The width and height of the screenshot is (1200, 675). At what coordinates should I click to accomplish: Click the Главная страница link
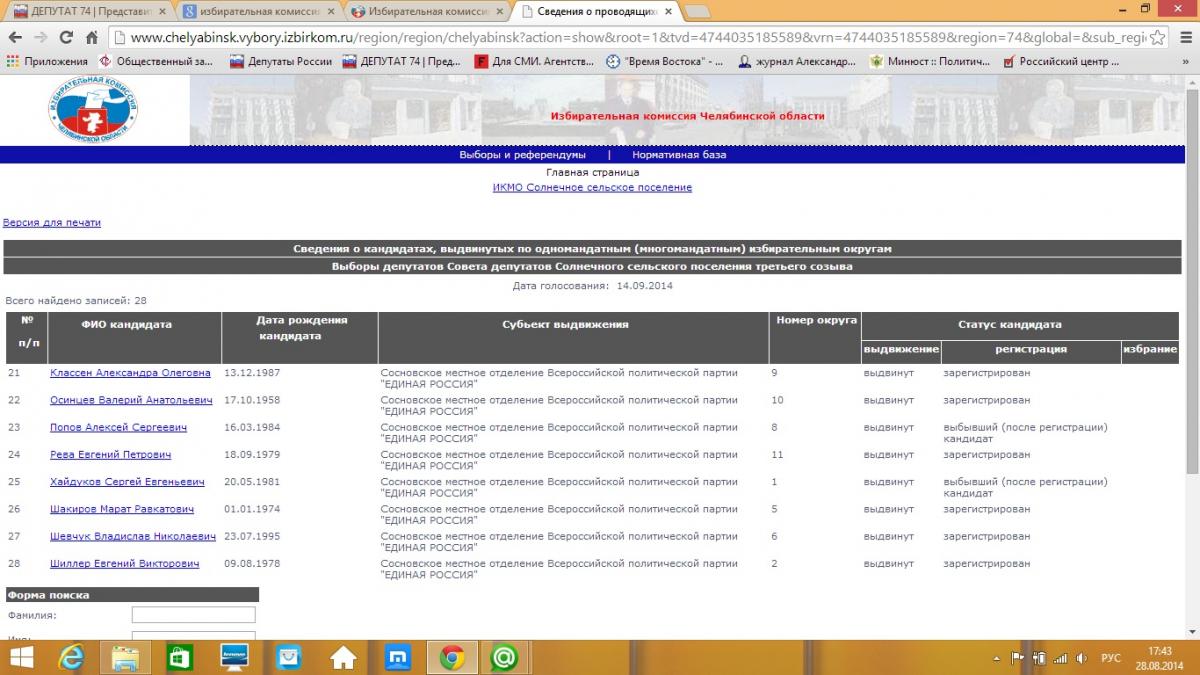[x=592, y=172]
